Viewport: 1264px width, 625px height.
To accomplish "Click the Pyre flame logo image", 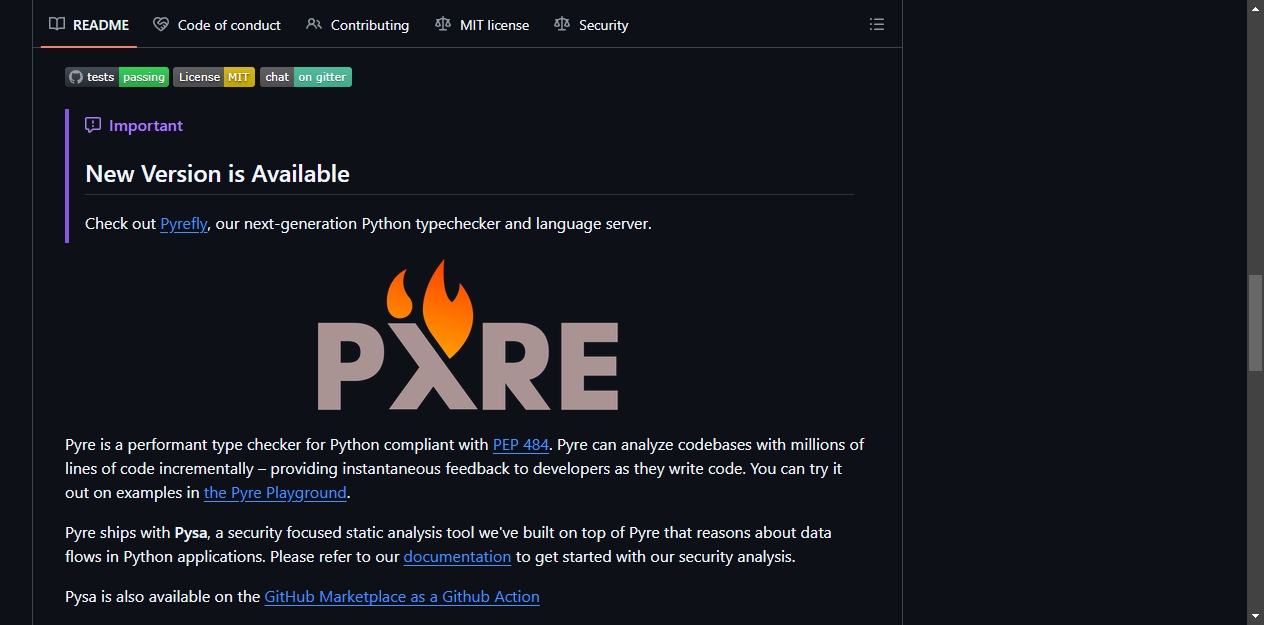I will [468, 335].
